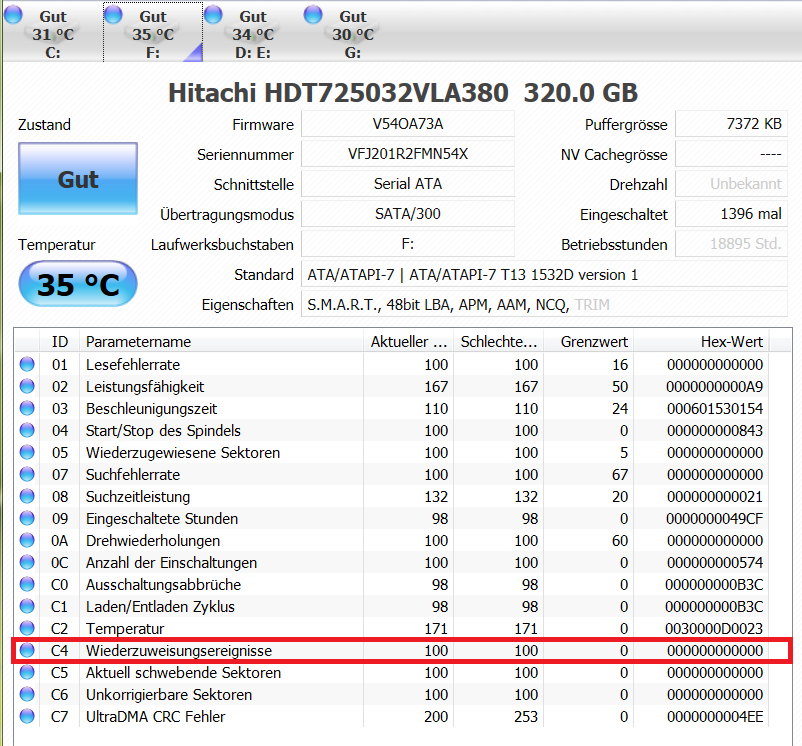Click hex value 0000000000A9
Screen dimensions: 802x746
coord(715,387)
